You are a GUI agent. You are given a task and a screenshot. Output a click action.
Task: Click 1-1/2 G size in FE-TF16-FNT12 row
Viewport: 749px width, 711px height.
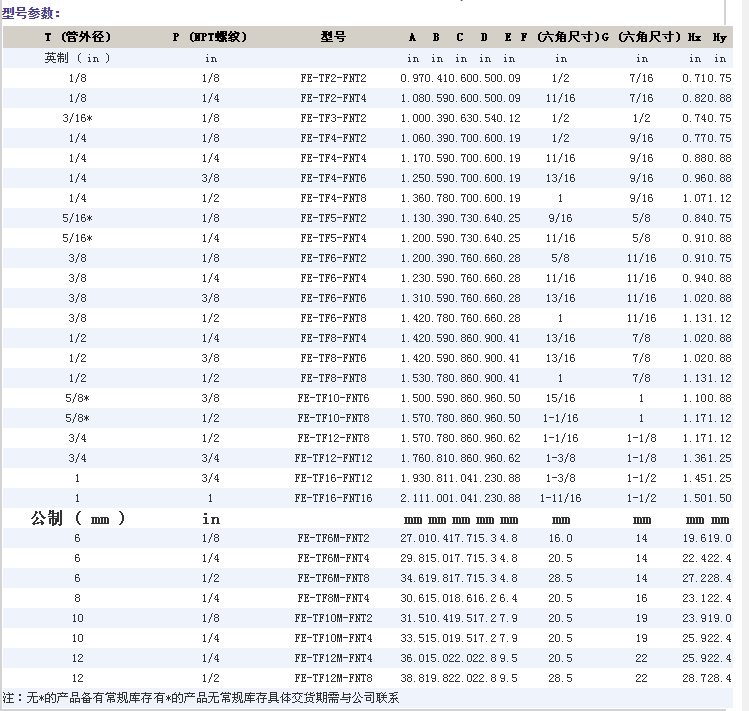[642, 479]
